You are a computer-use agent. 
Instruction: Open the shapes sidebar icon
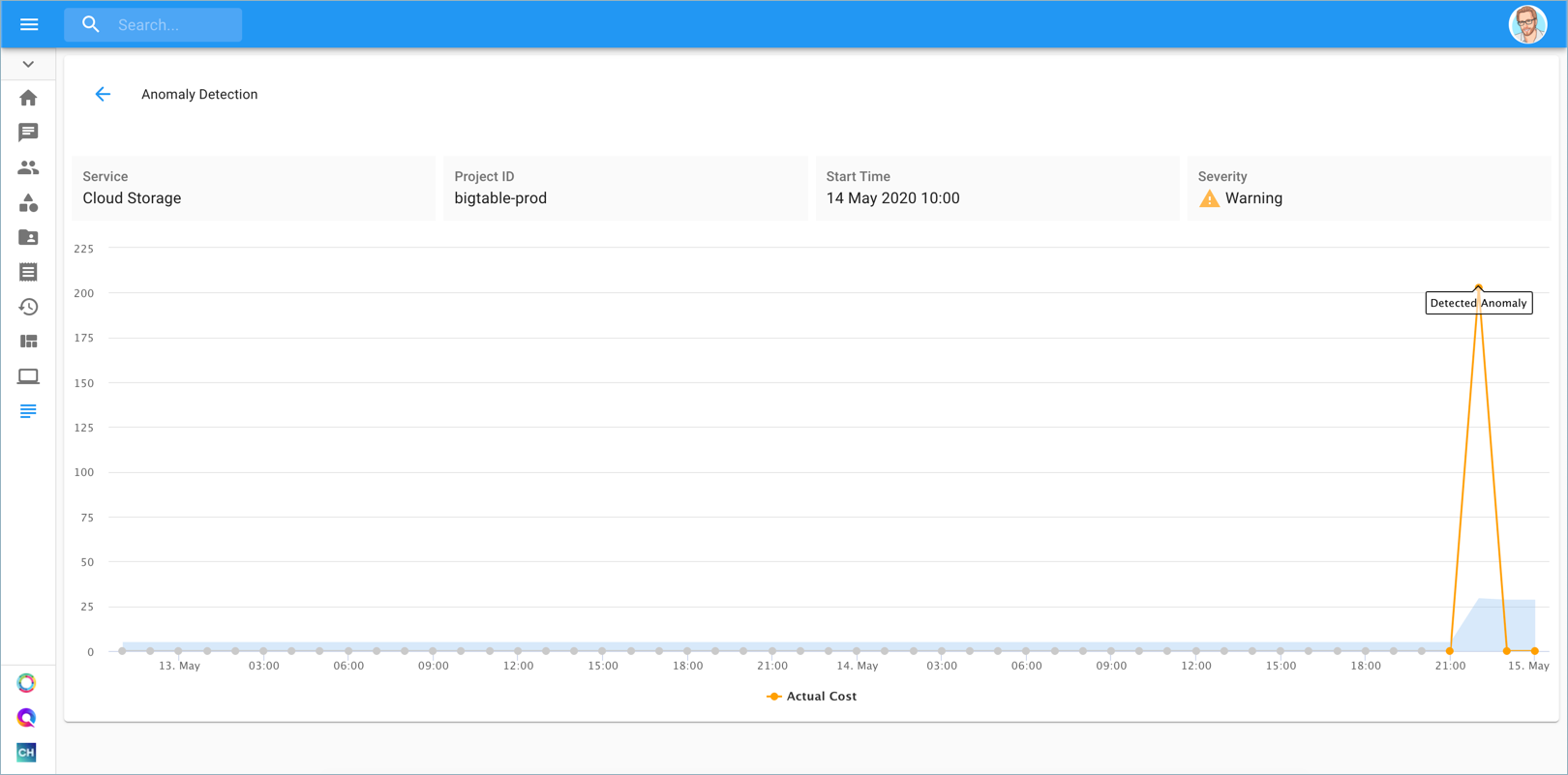28,202
